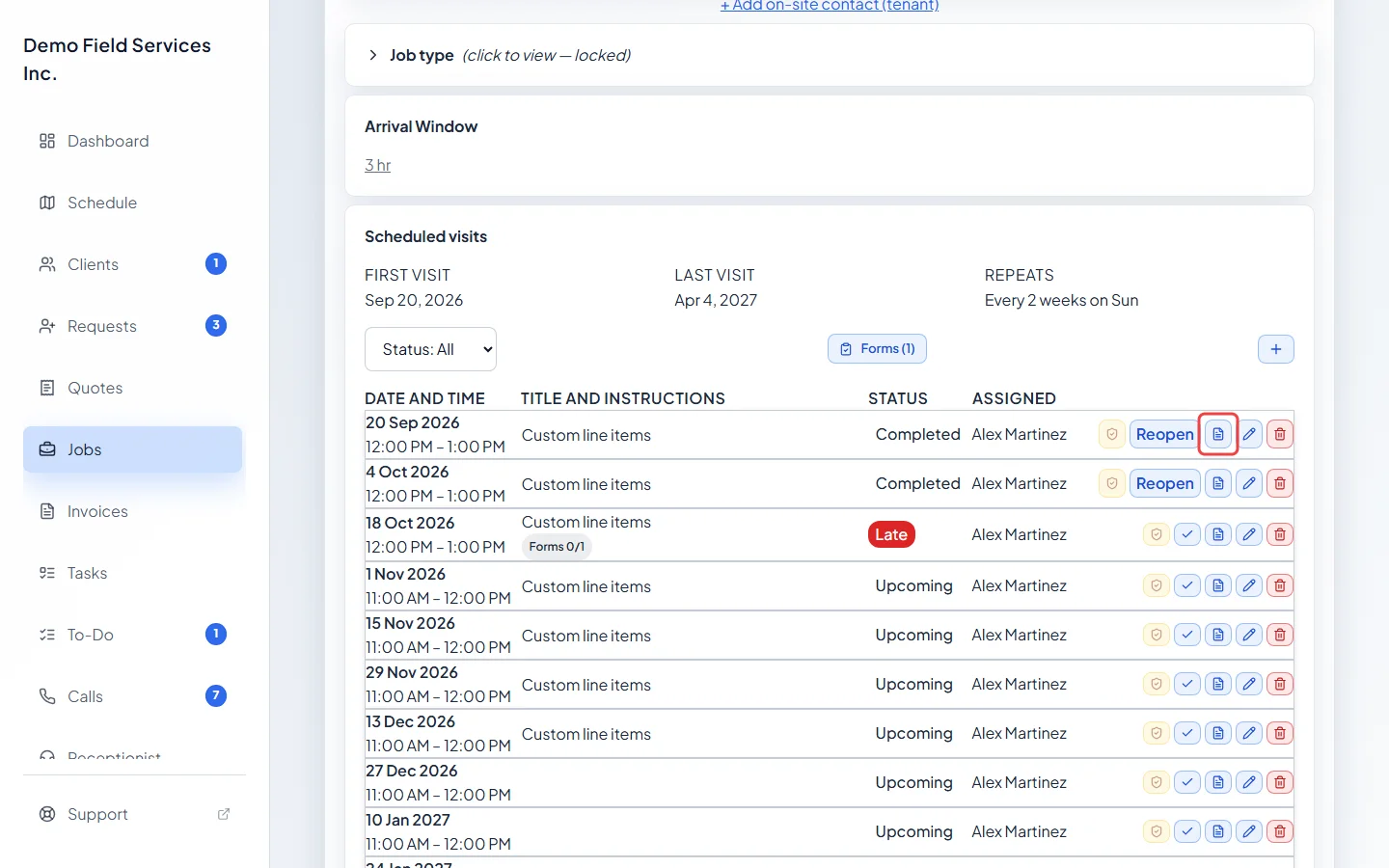Reopen the 20 Sep 2026 completed visit
The image size is (1389, 868).
pyautogui.click(x=1164, y=434)
